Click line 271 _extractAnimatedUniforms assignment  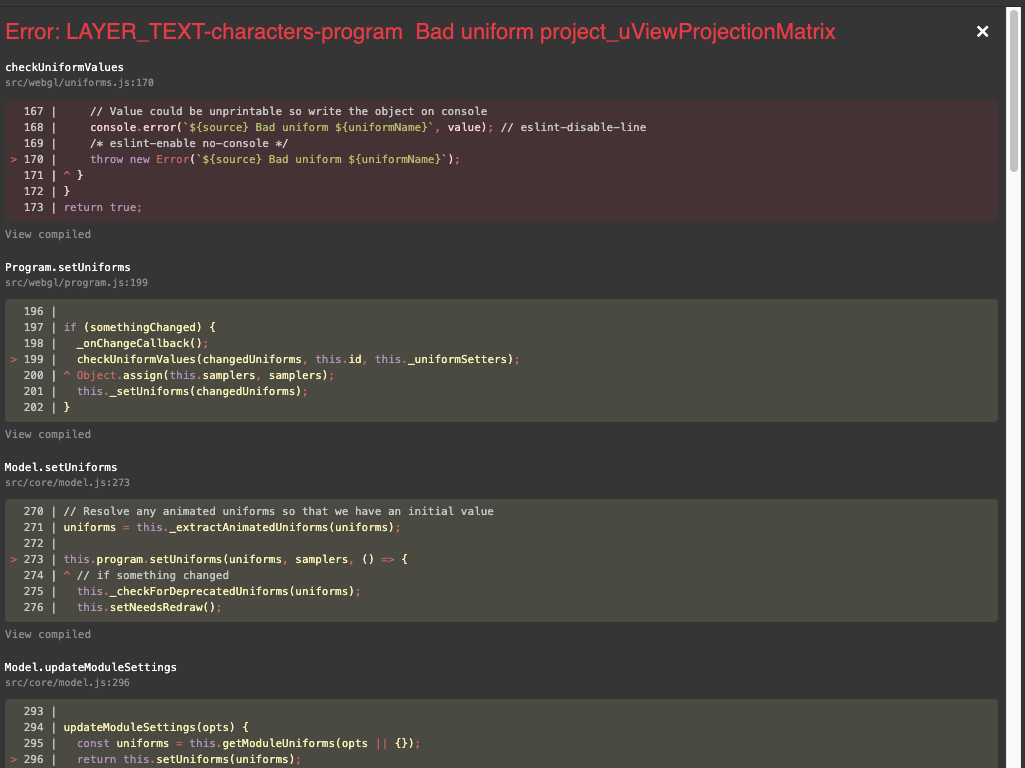tap(232, 527)
